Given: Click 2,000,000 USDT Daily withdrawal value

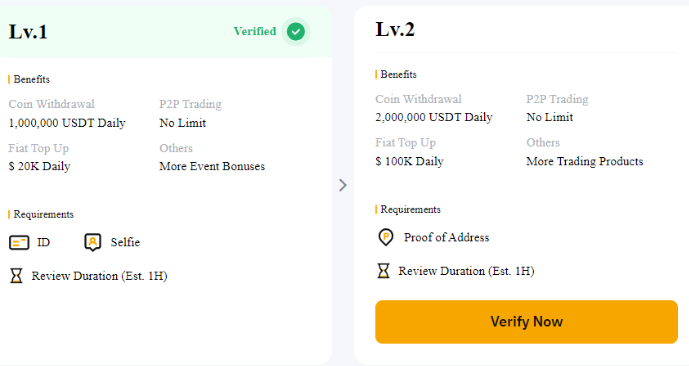Looking at the screenshot, I should (434, 117).
